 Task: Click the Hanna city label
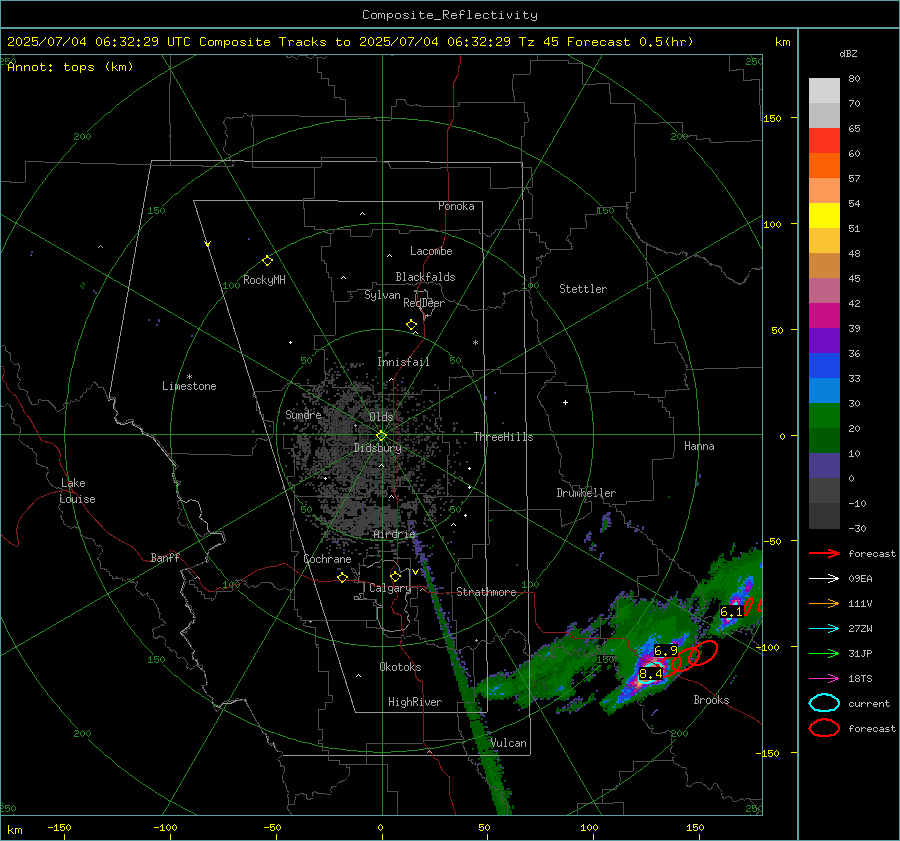699,446
